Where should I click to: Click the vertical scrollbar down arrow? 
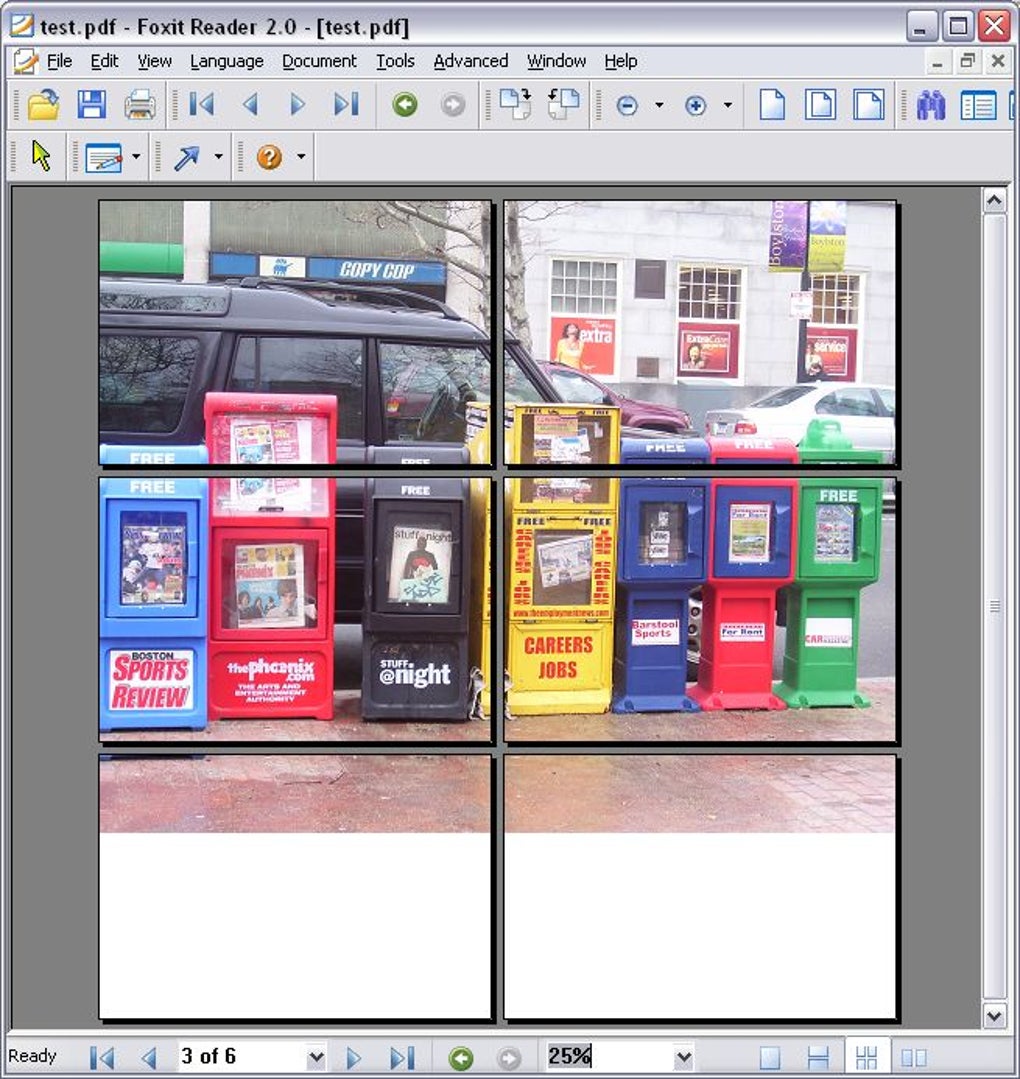(994, 1015)
